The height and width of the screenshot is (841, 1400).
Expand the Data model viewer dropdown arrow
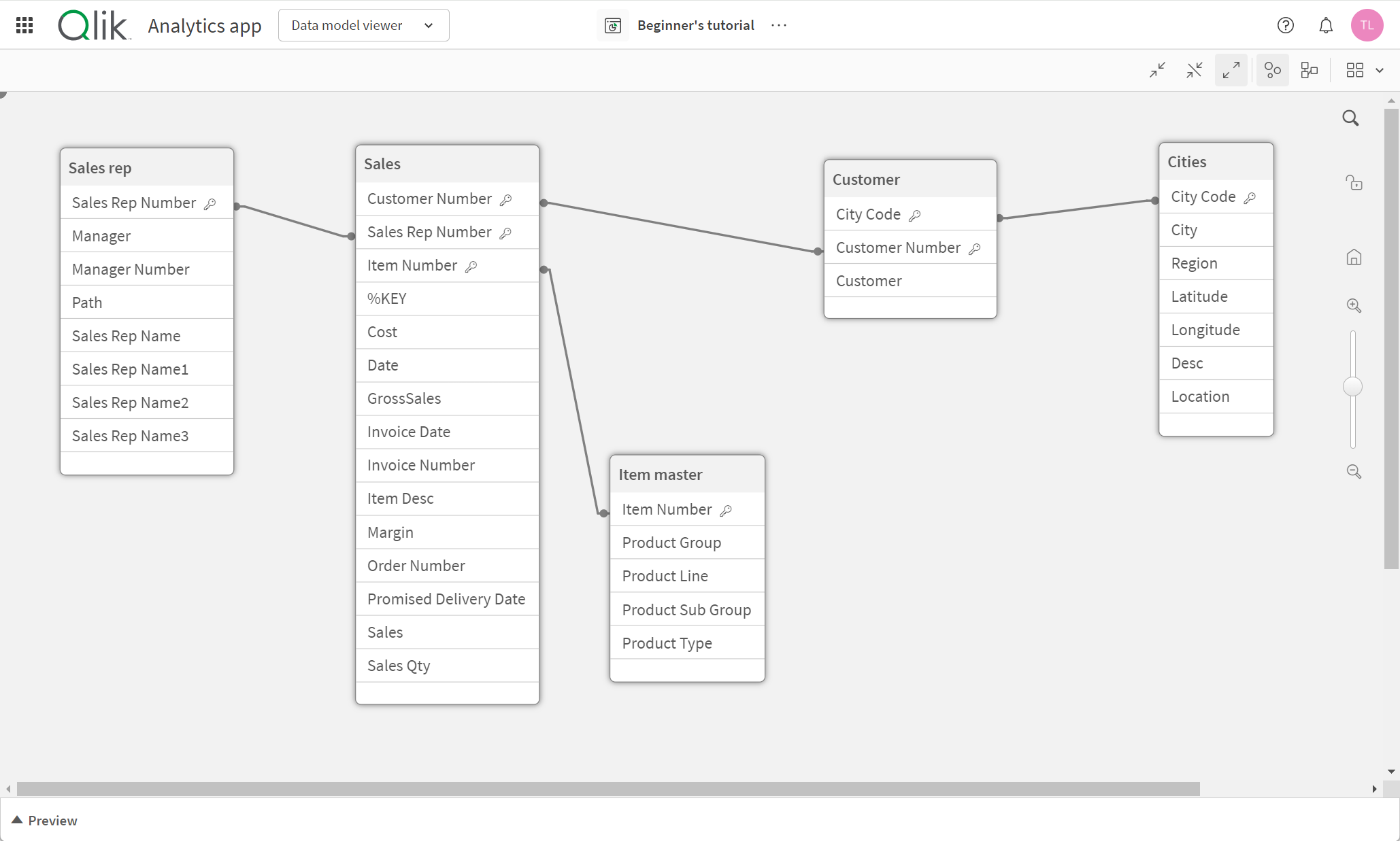tap(430, 25)
